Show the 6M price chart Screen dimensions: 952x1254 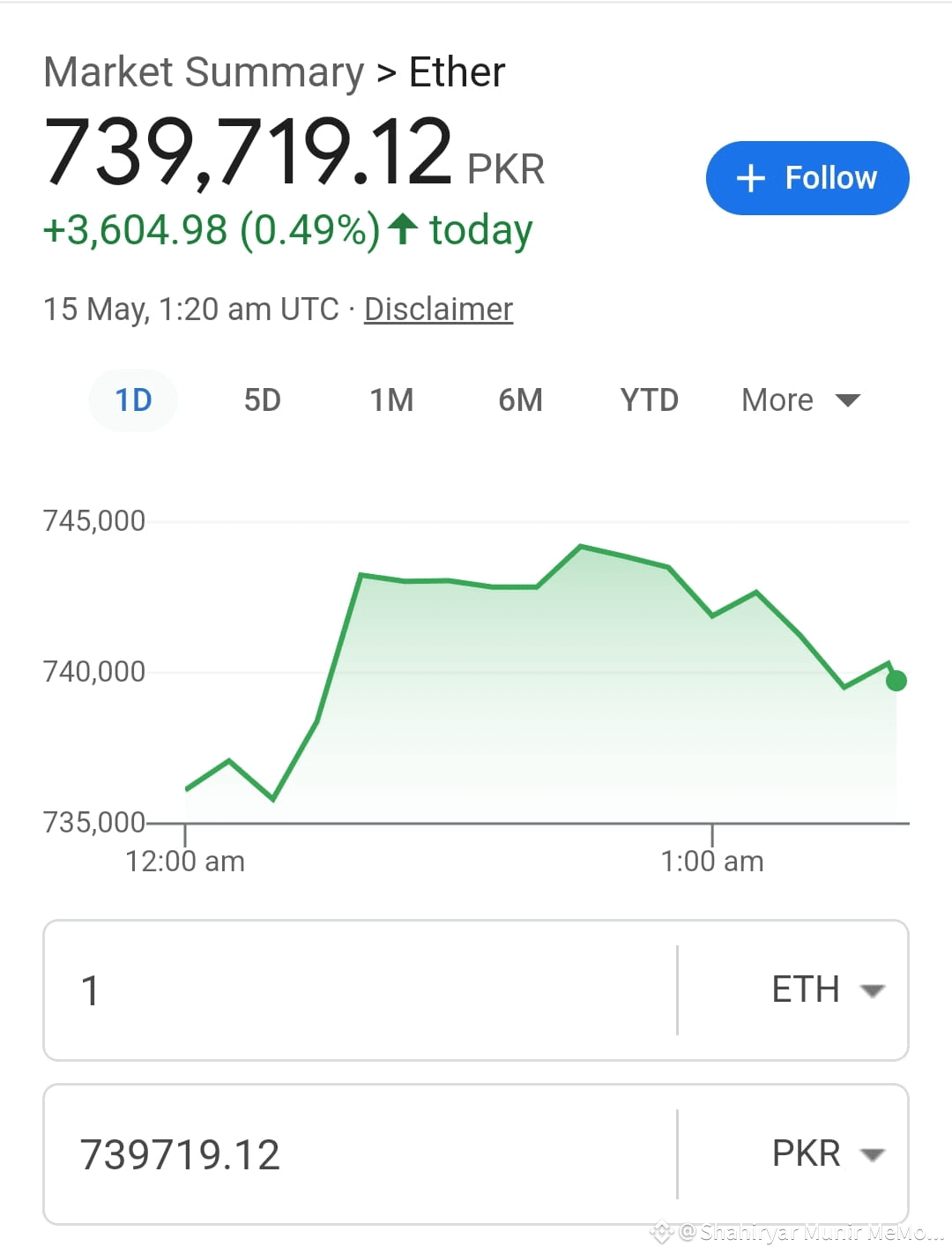[520, 400]
